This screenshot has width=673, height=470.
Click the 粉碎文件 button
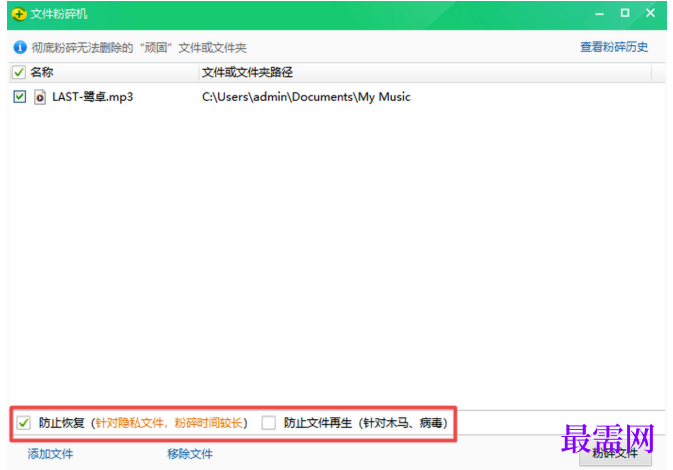(615, 454)
